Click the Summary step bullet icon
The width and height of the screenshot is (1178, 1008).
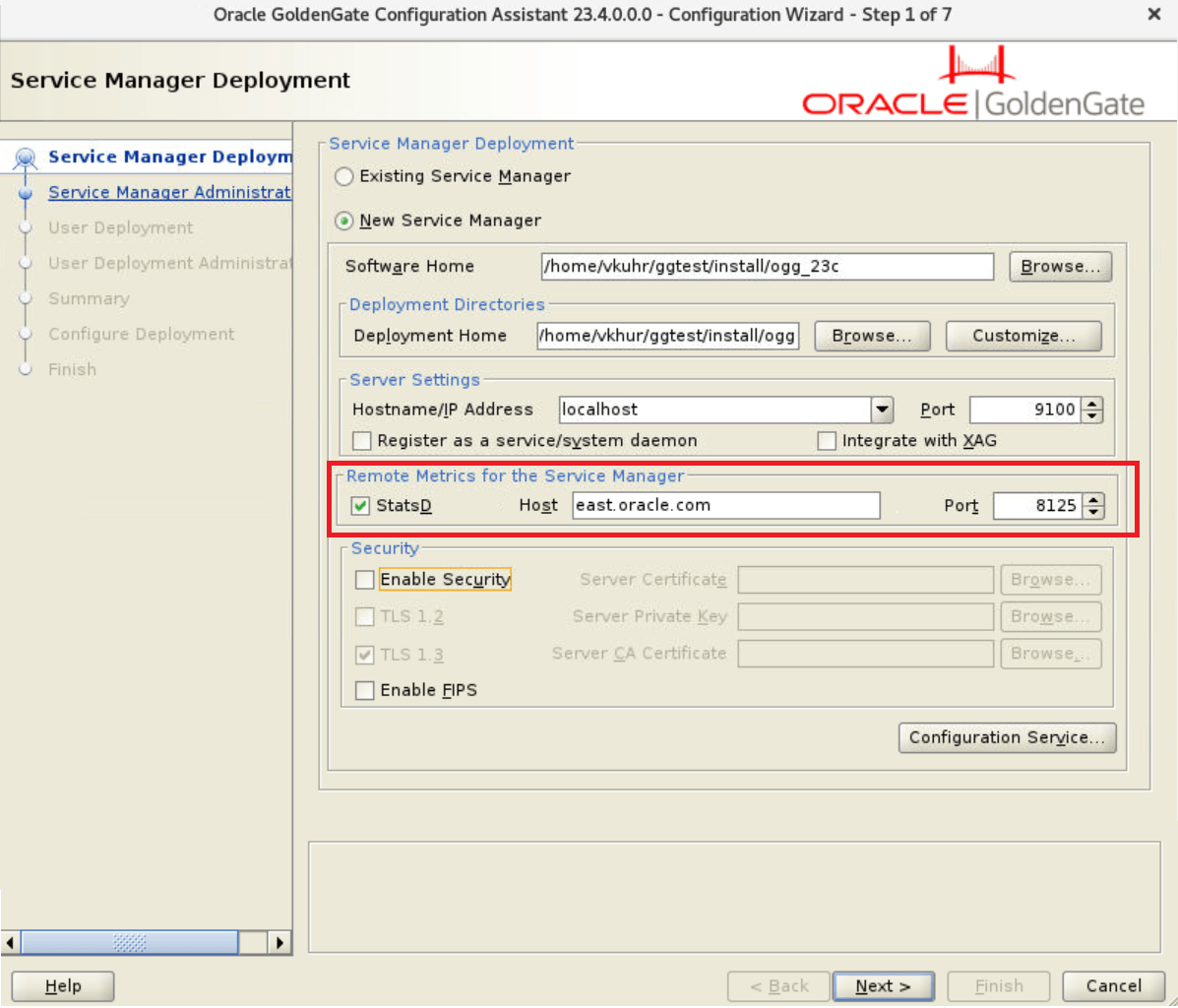click(x=28, y=298)
